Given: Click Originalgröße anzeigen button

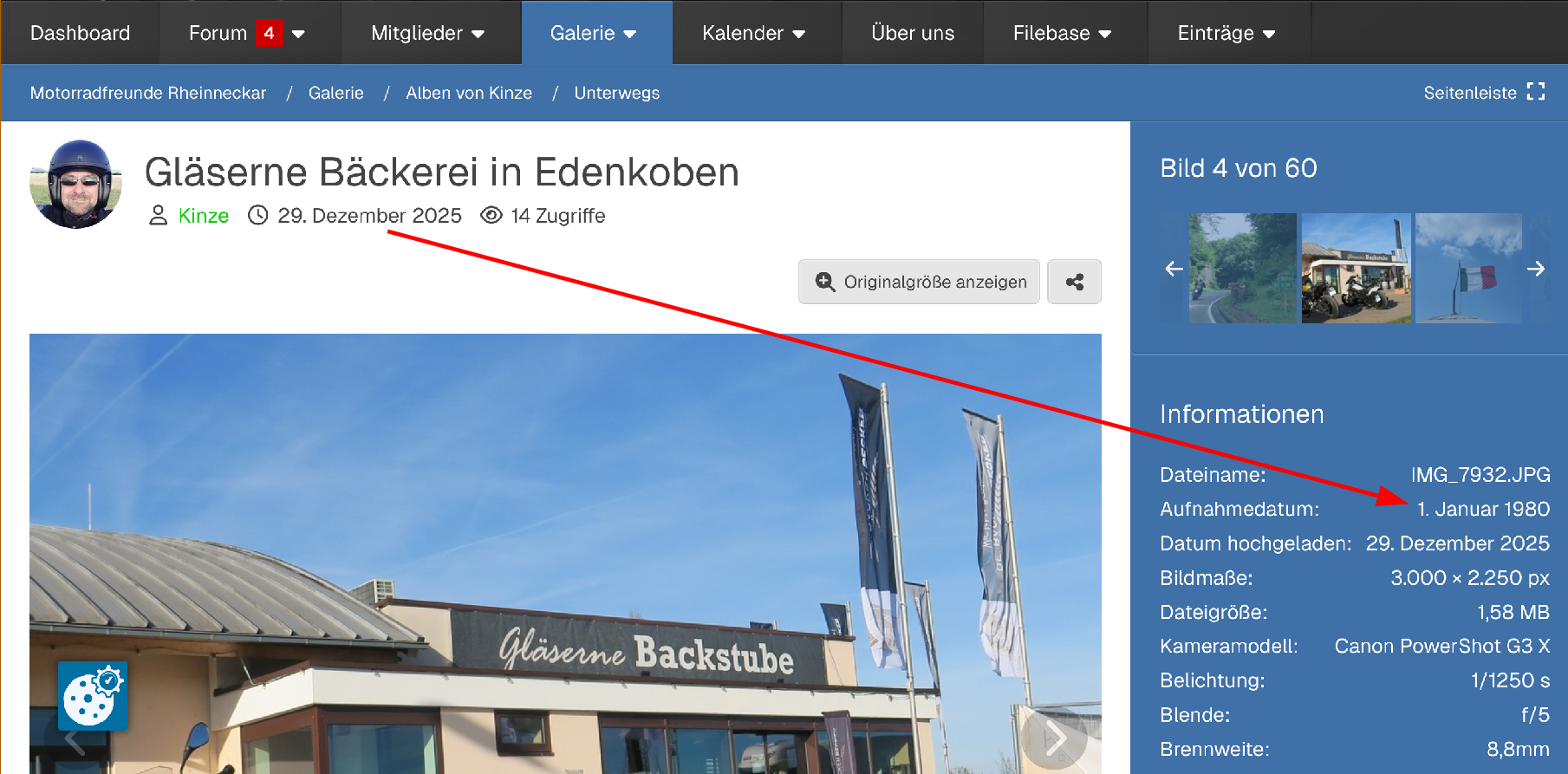Looking at the screenshot, I should [919, 282].
